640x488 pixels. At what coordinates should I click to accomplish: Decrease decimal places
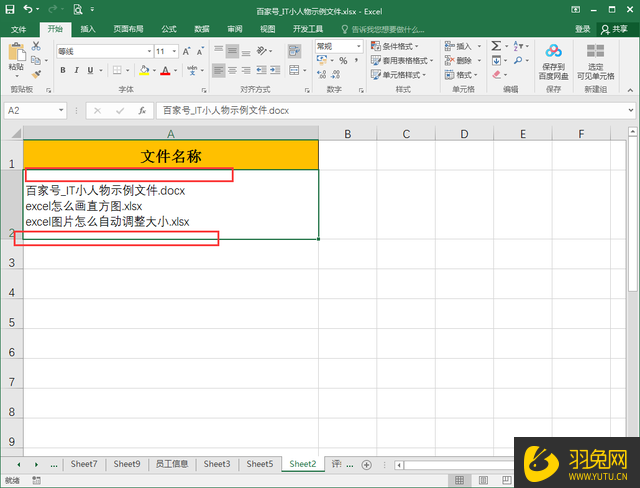[336, 74]
